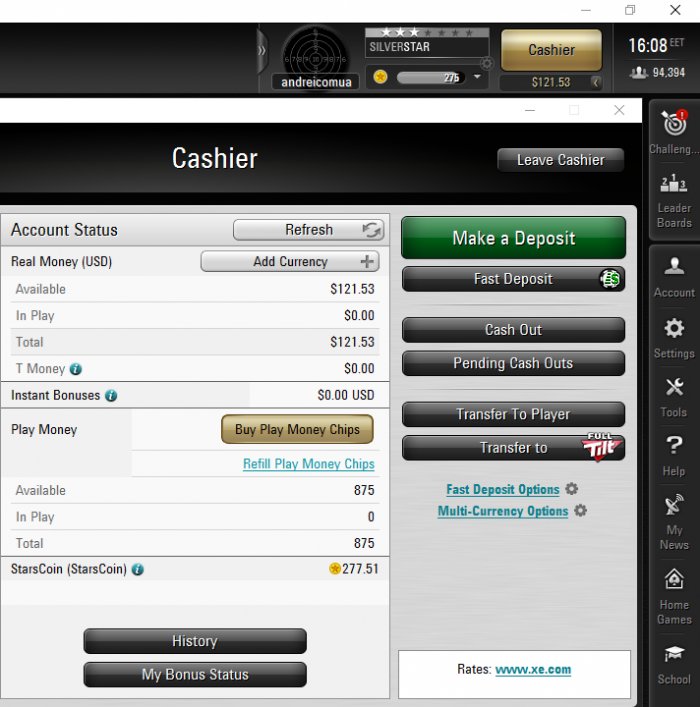
Task: Open the Tools sidebar icon
Action: pyautogui.click(x=674, y=387)
